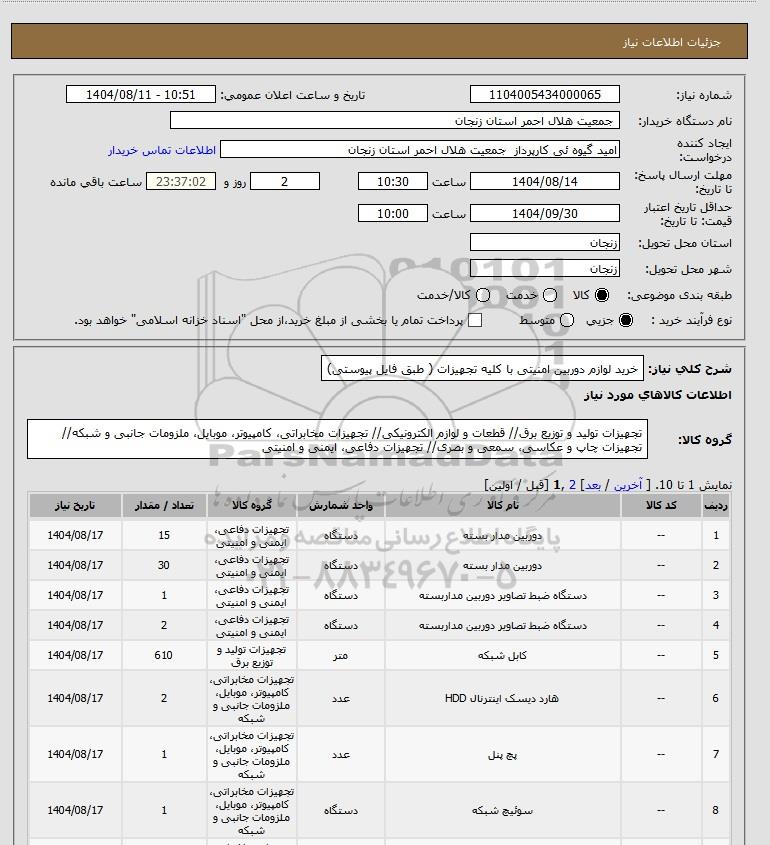Click quantity 15 in row 1
The height and width of the screenshot is (845, 770).
click(x=164, y=535)
